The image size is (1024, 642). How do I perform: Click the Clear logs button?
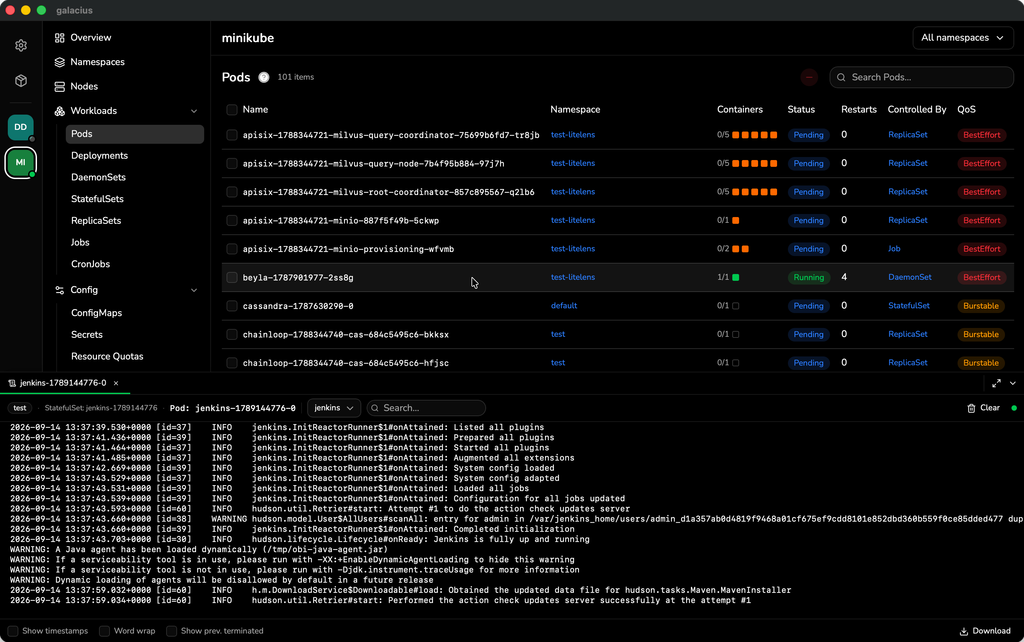pos(984,408)
